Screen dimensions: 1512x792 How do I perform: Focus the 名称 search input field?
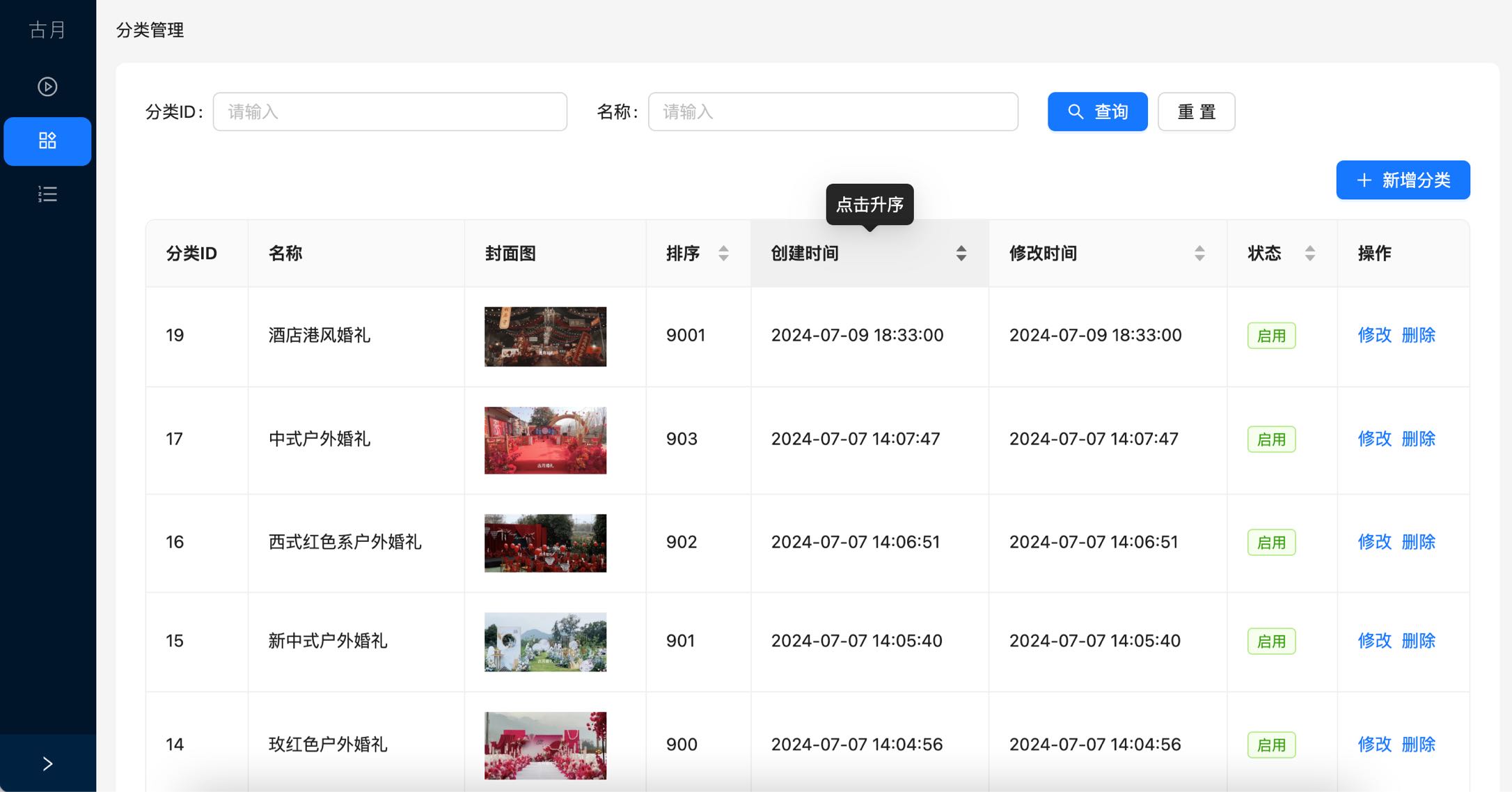click(x=833, y=111)
